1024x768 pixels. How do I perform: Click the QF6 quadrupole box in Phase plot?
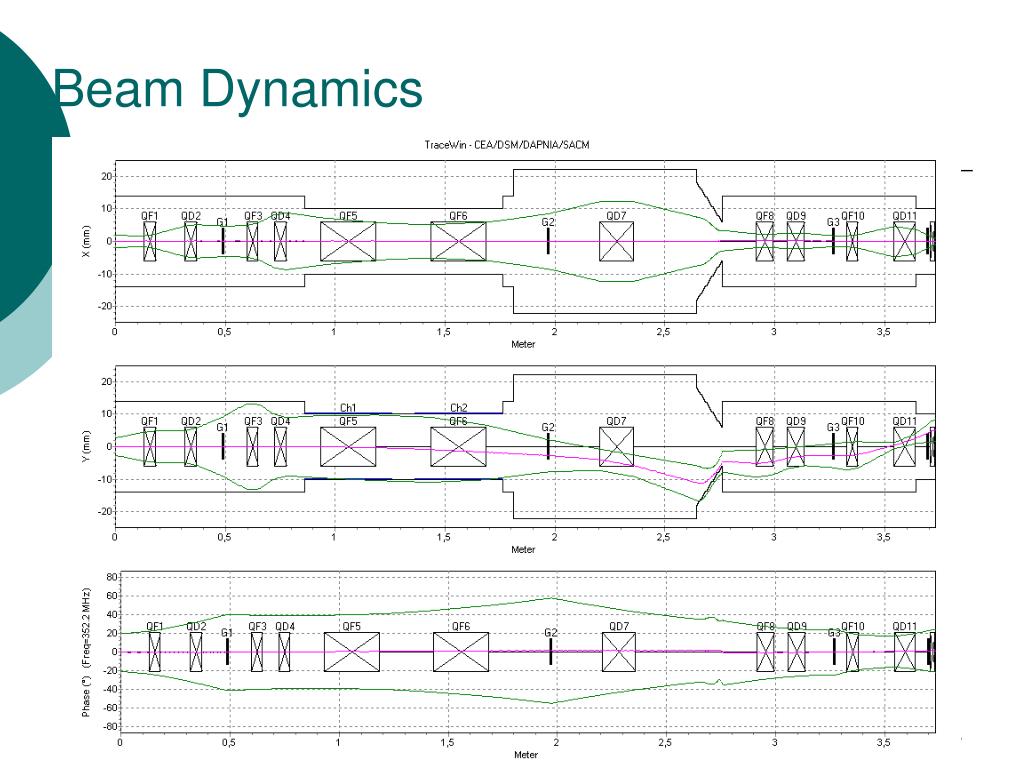click(461, 652)
